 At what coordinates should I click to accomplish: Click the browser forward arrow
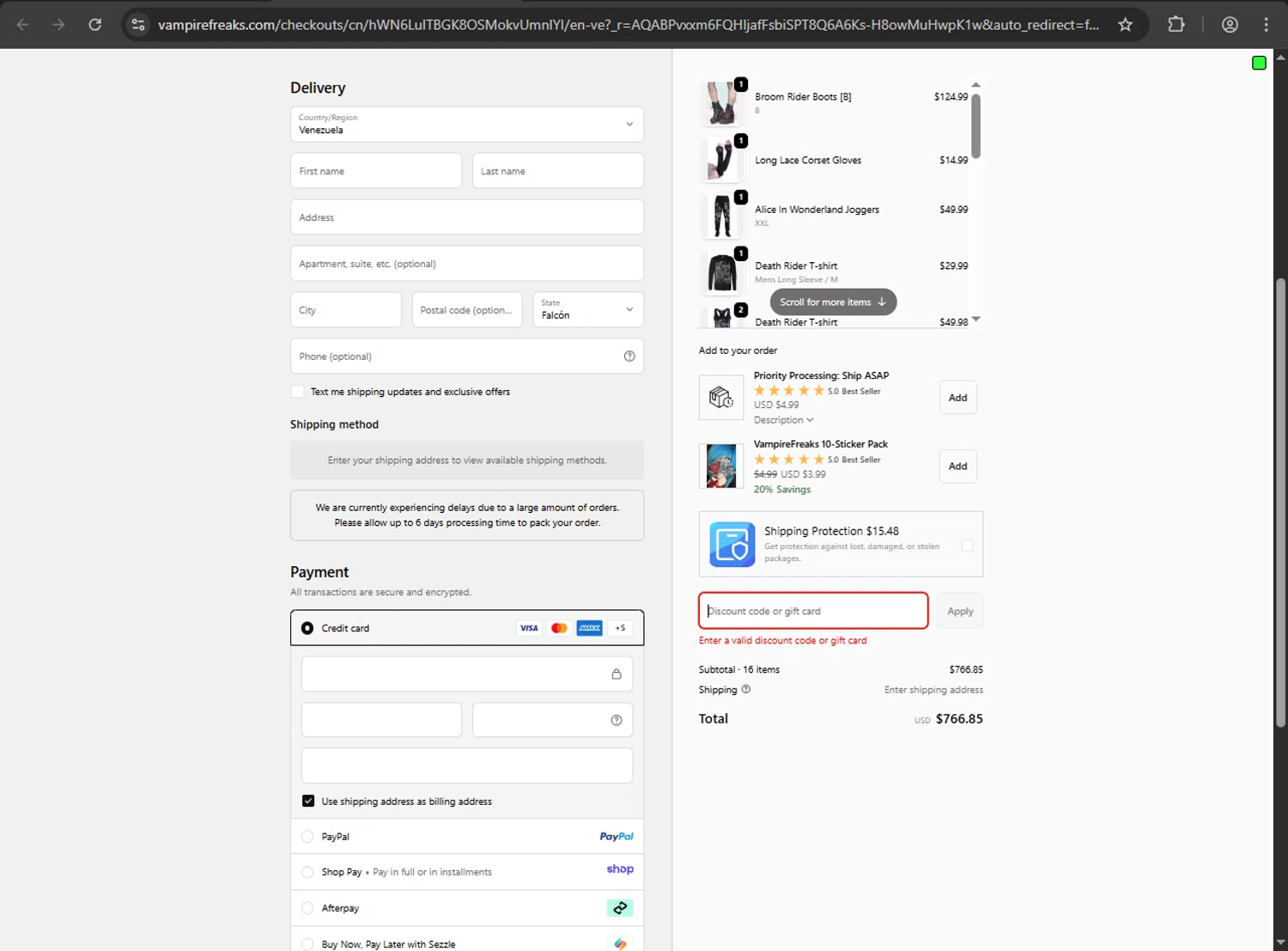tap(58, 25)
